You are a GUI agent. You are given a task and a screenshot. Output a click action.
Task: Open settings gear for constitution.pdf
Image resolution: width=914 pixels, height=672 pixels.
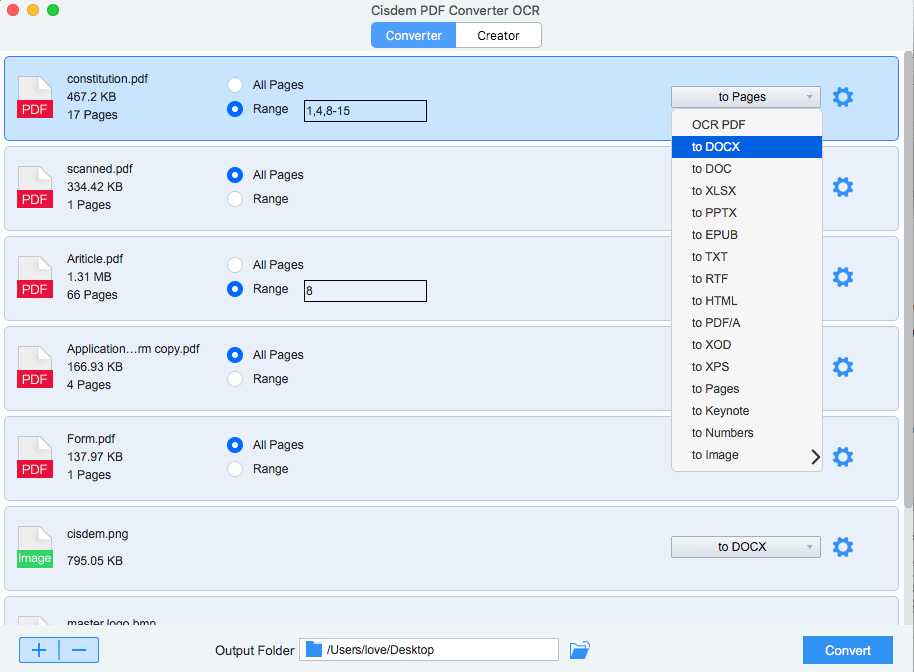tap(843, 97)
